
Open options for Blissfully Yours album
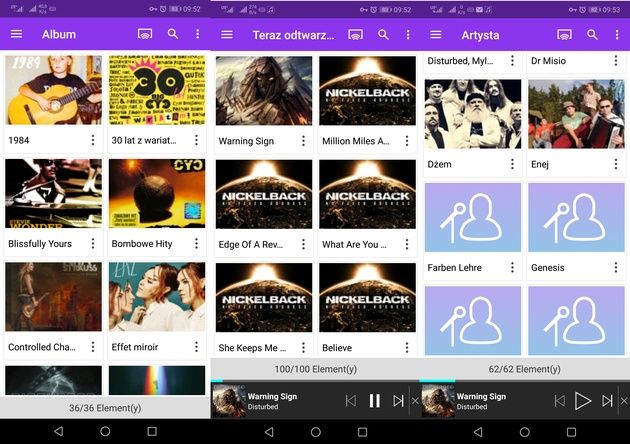(x=93, y=243)
